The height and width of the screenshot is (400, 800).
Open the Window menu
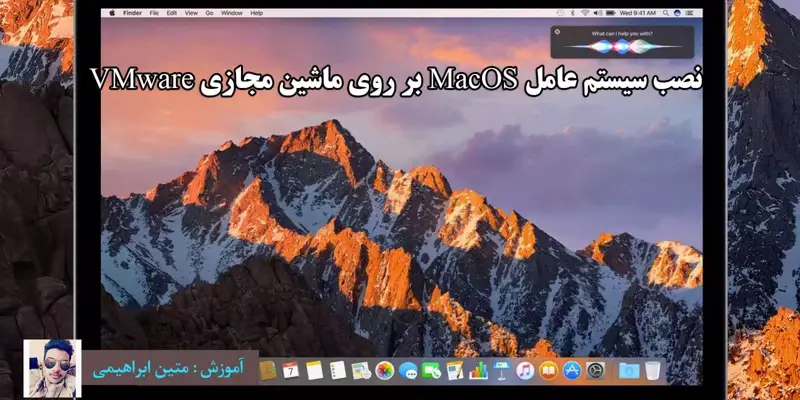pos(232,13)
